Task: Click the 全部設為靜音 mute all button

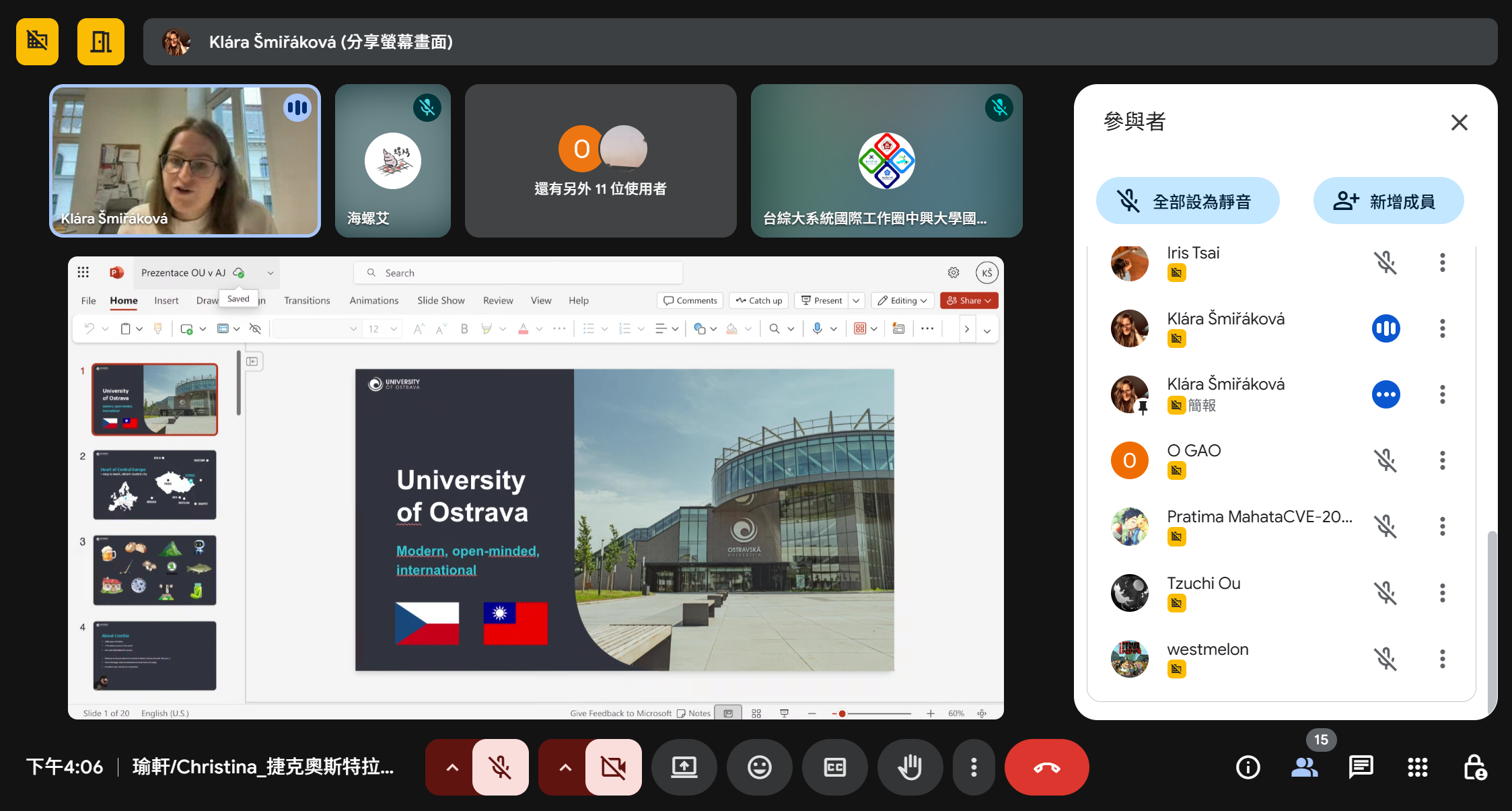Action: [x=1188, y=201]
